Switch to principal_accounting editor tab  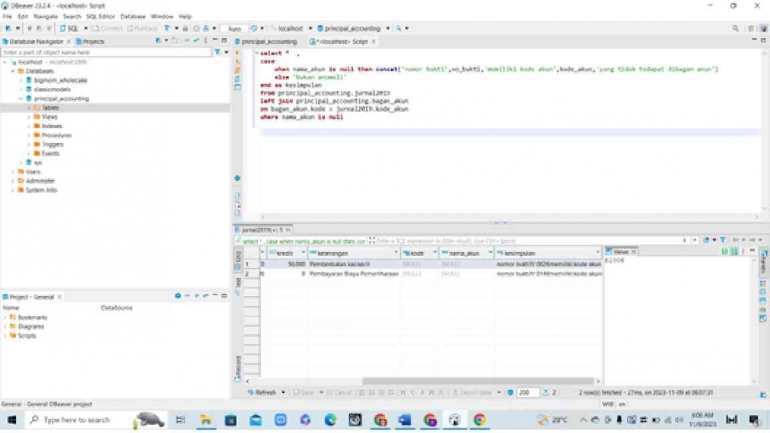pyautogui.click(x=266, y=41)
